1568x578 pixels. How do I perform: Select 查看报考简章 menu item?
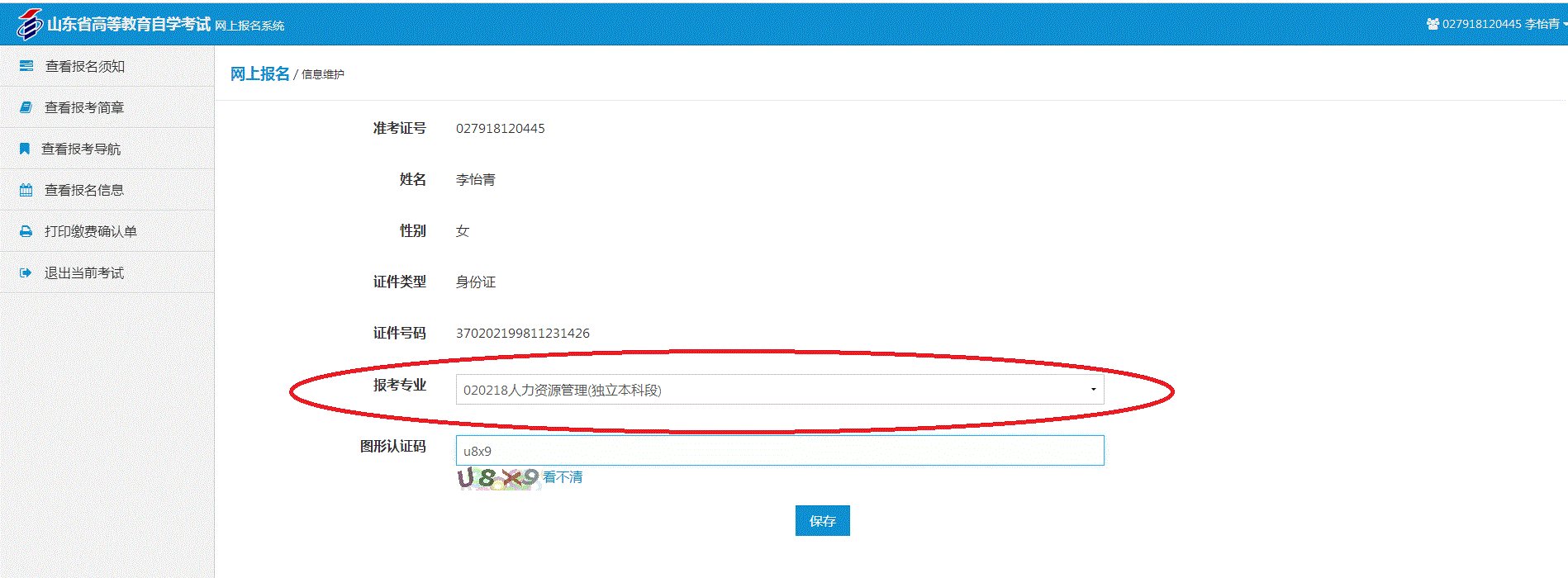84,107
